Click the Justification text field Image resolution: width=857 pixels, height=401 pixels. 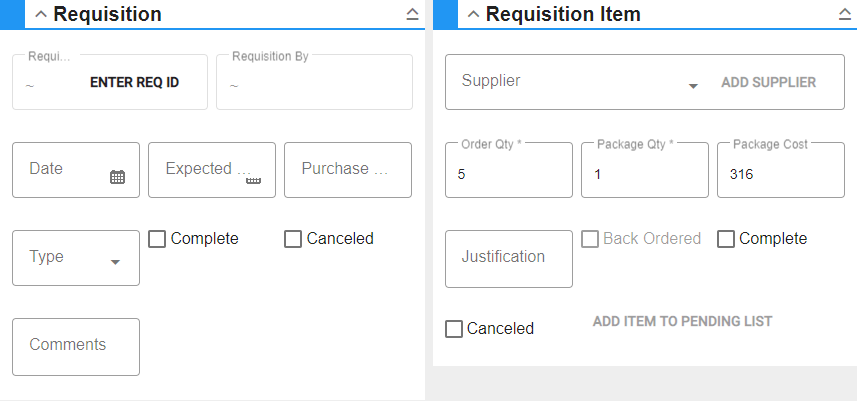pyautogui.click(x=509, y=259)
